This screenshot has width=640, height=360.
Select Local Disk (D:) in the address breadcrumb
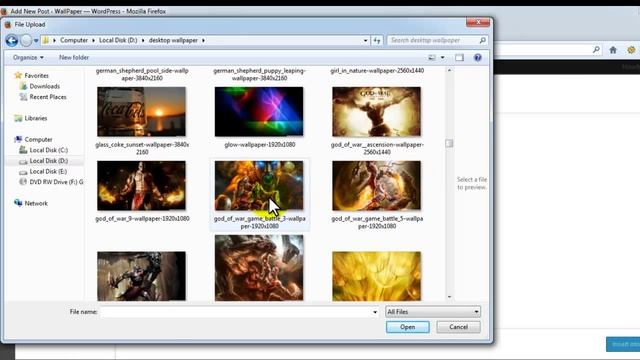118,40
